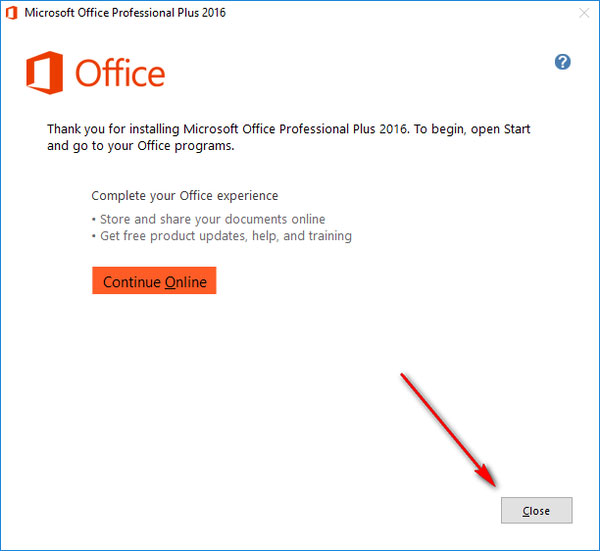Click the red arrow's tail starting end
This screenshot has height=551, width=600.
(403, 375)
